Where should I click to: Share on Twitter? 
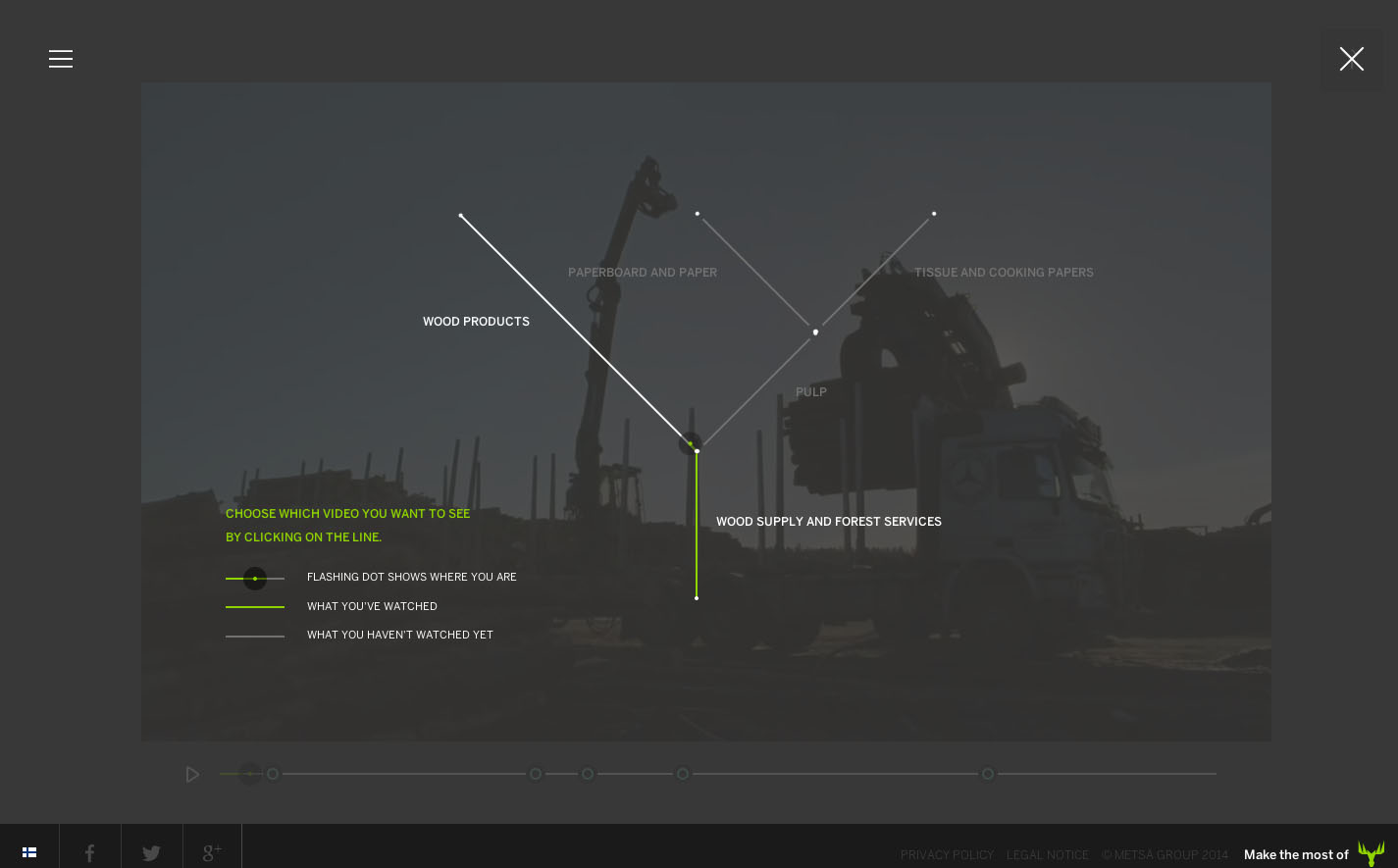151,853
